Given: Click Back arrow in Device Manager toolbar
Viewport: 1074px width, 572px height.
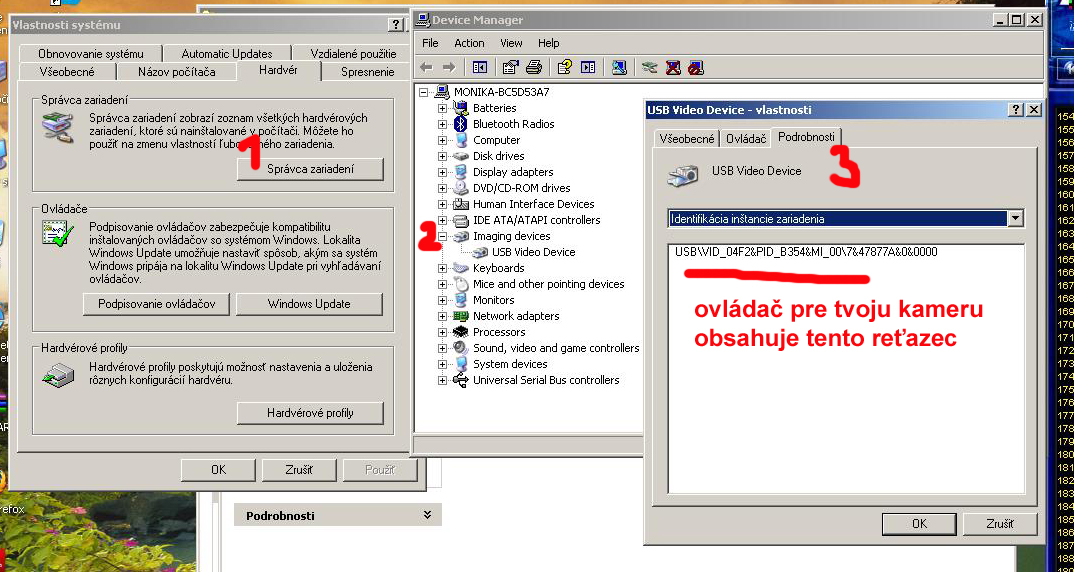Looking at the screenshot, I should (x=426, y=67).
